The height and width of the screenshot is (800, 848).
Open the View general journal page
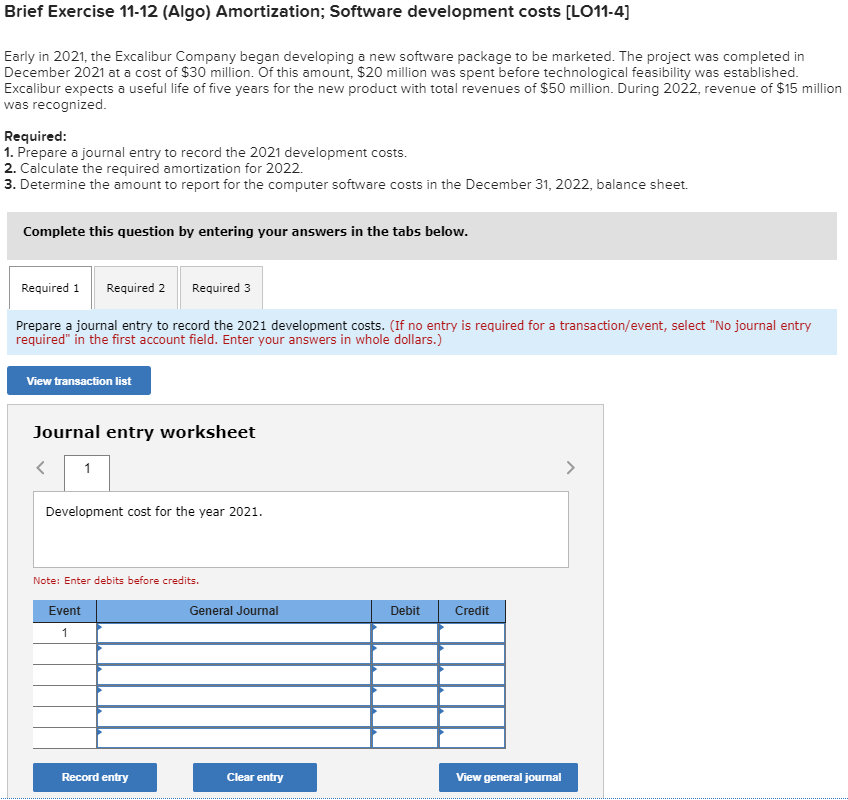click(x=508, y=777)
